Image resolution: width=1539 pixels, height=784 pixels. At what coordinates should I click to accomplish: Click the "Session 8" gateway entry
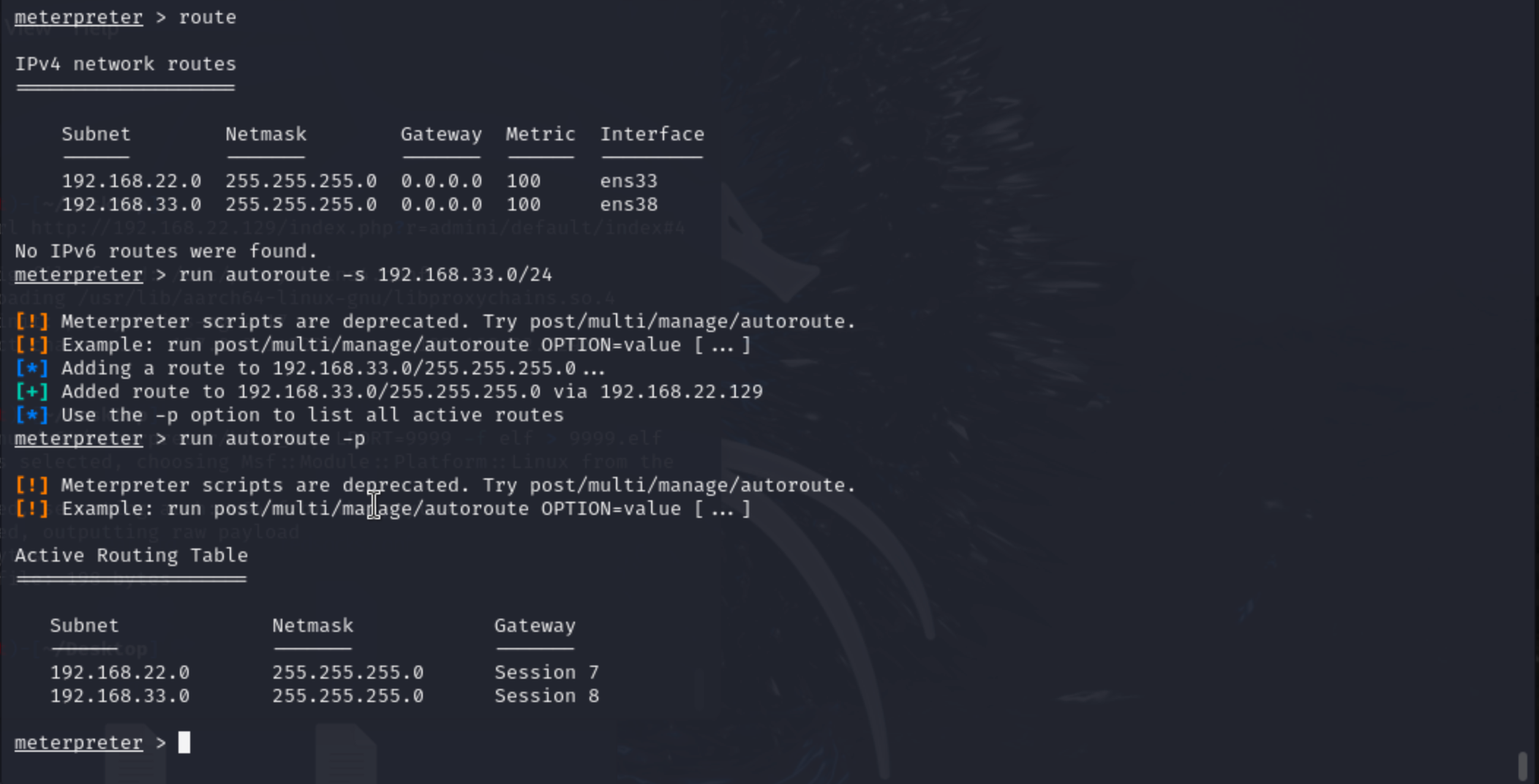click(546, 696)
